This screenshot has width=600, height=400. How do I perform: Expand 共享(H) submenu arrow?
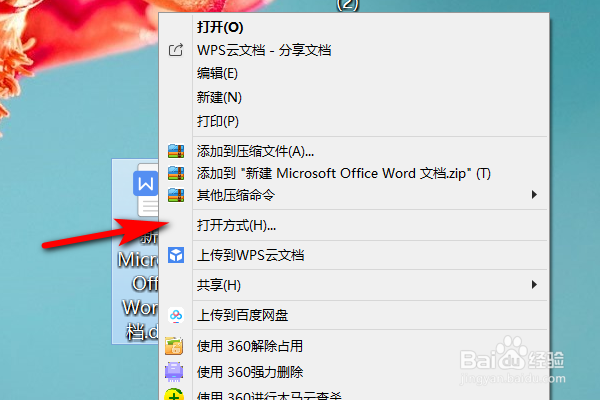(x=534, y=285)
